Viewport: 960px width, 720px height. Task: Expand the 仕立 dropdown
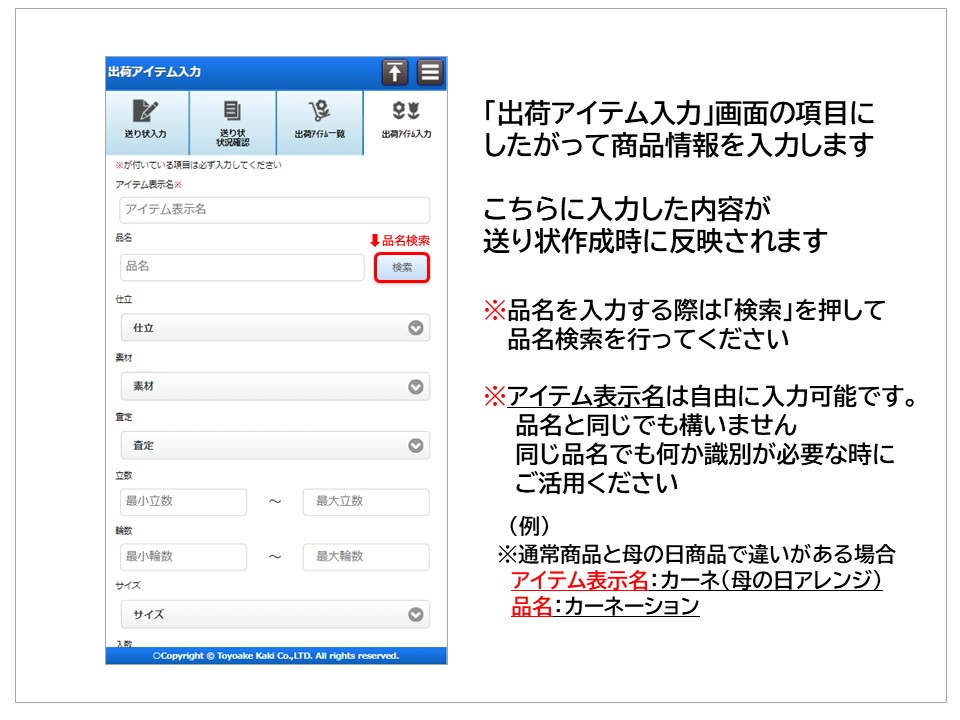coord(275,328)
